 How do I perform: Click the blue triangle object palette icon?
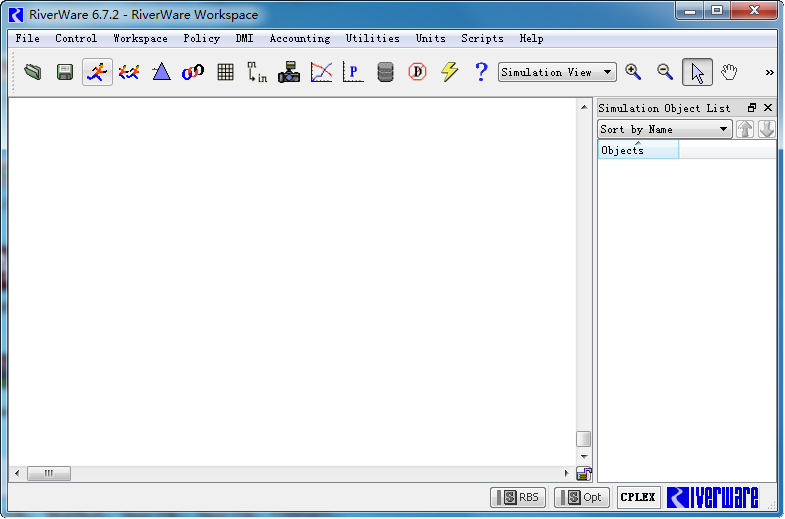coord(161,72)
